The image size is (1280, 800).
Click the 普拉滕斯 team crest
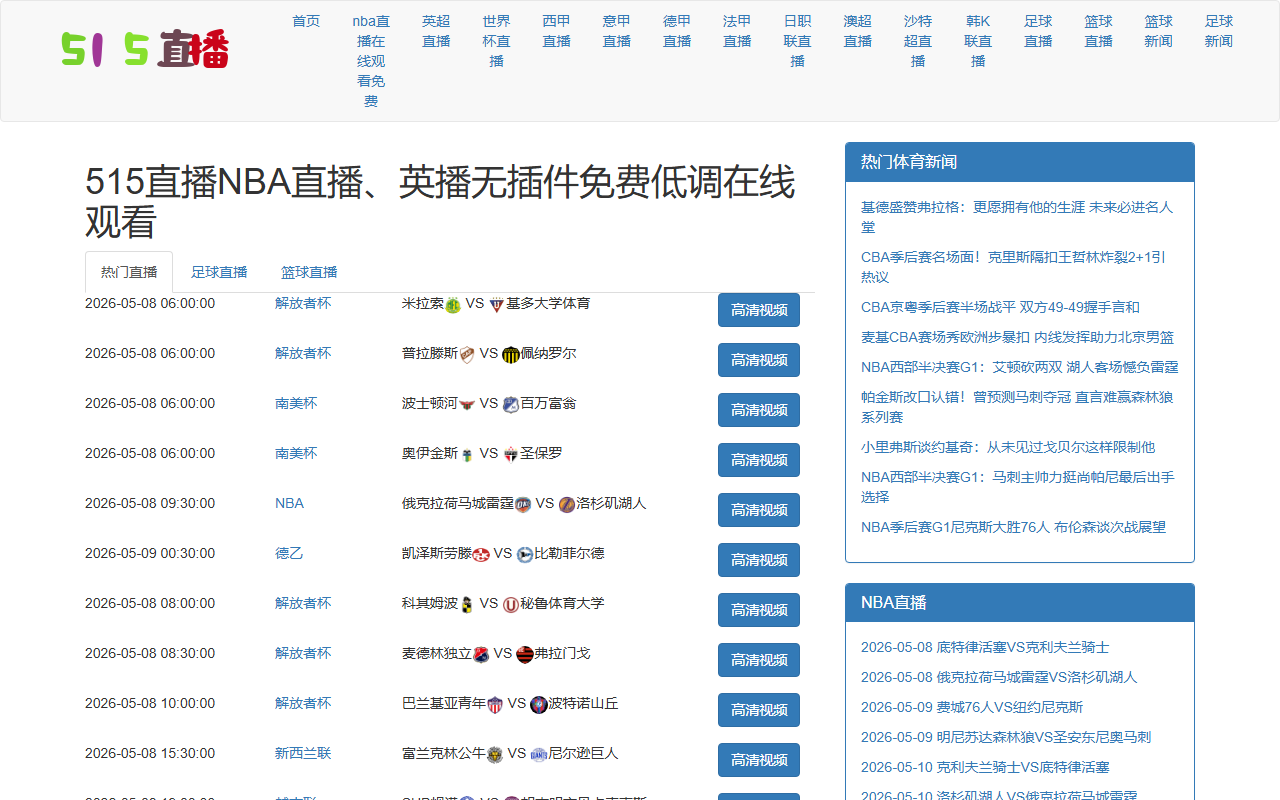pos(467,355)
